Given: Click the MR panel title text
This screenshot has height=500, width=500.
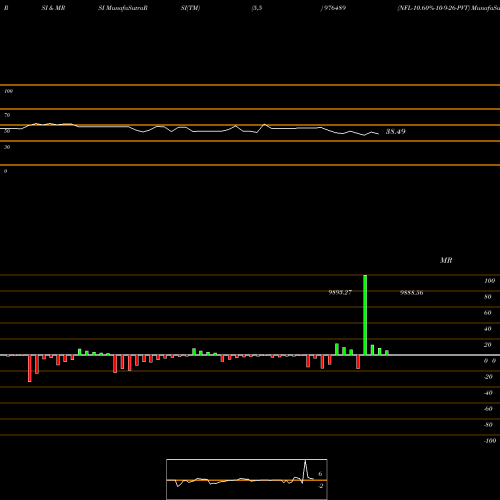Looking at the screenshot, I should [446, 260].
